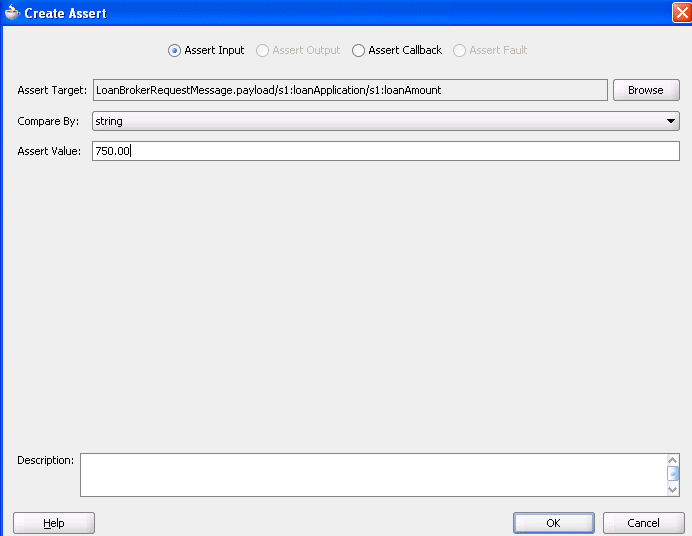Screen dimensions: 692x536
Task: Select the Assert Input radio button
Action: tap(175, 50)
